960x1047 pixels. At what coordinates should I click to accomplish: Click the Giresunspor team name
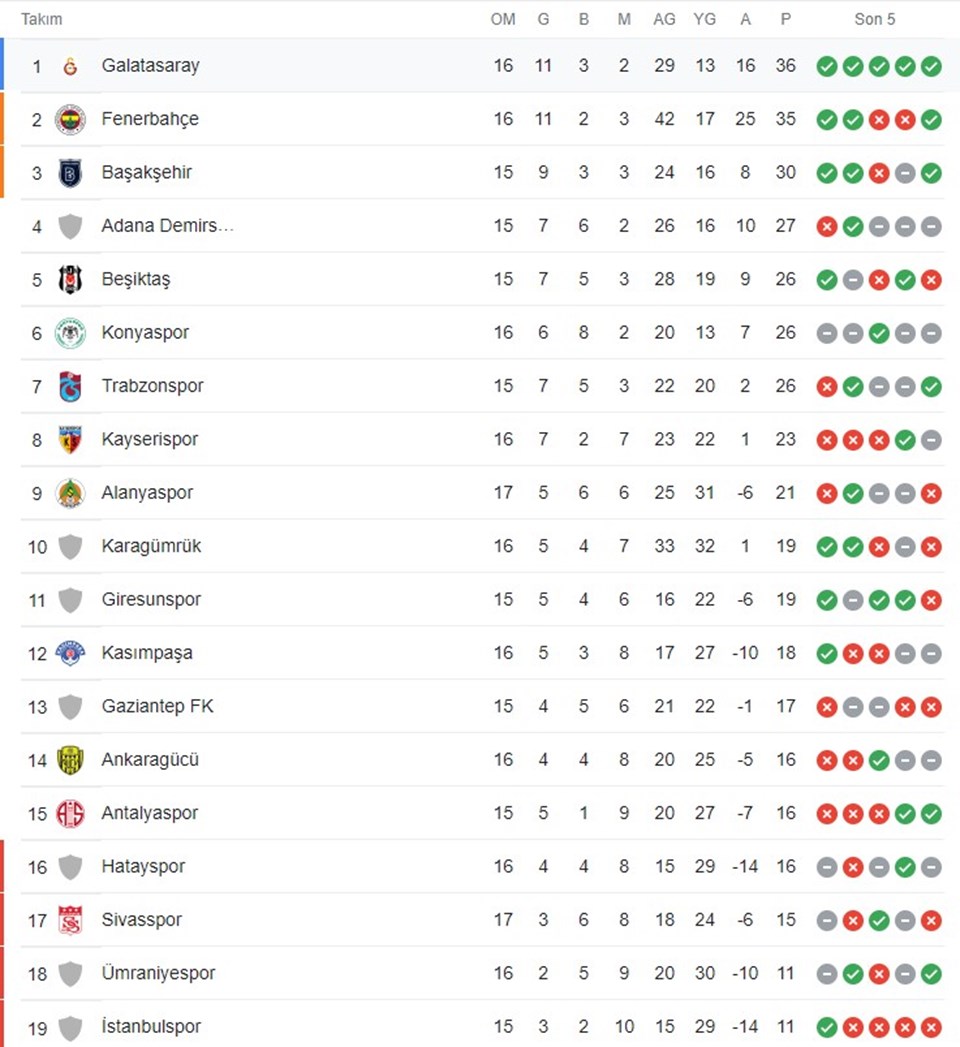pos(151,600)
